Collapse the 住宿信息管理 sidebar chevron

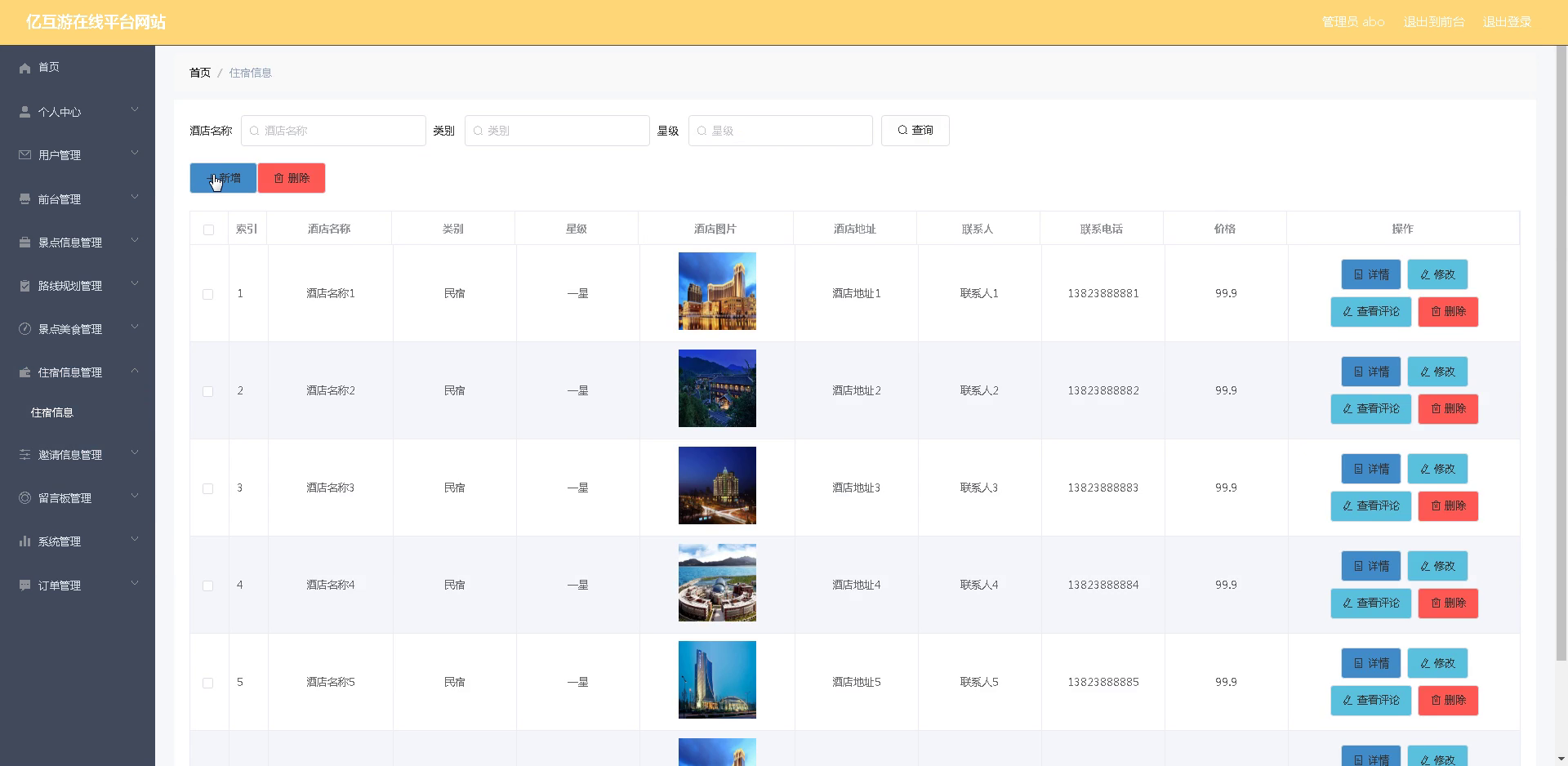tap(135, 371)
